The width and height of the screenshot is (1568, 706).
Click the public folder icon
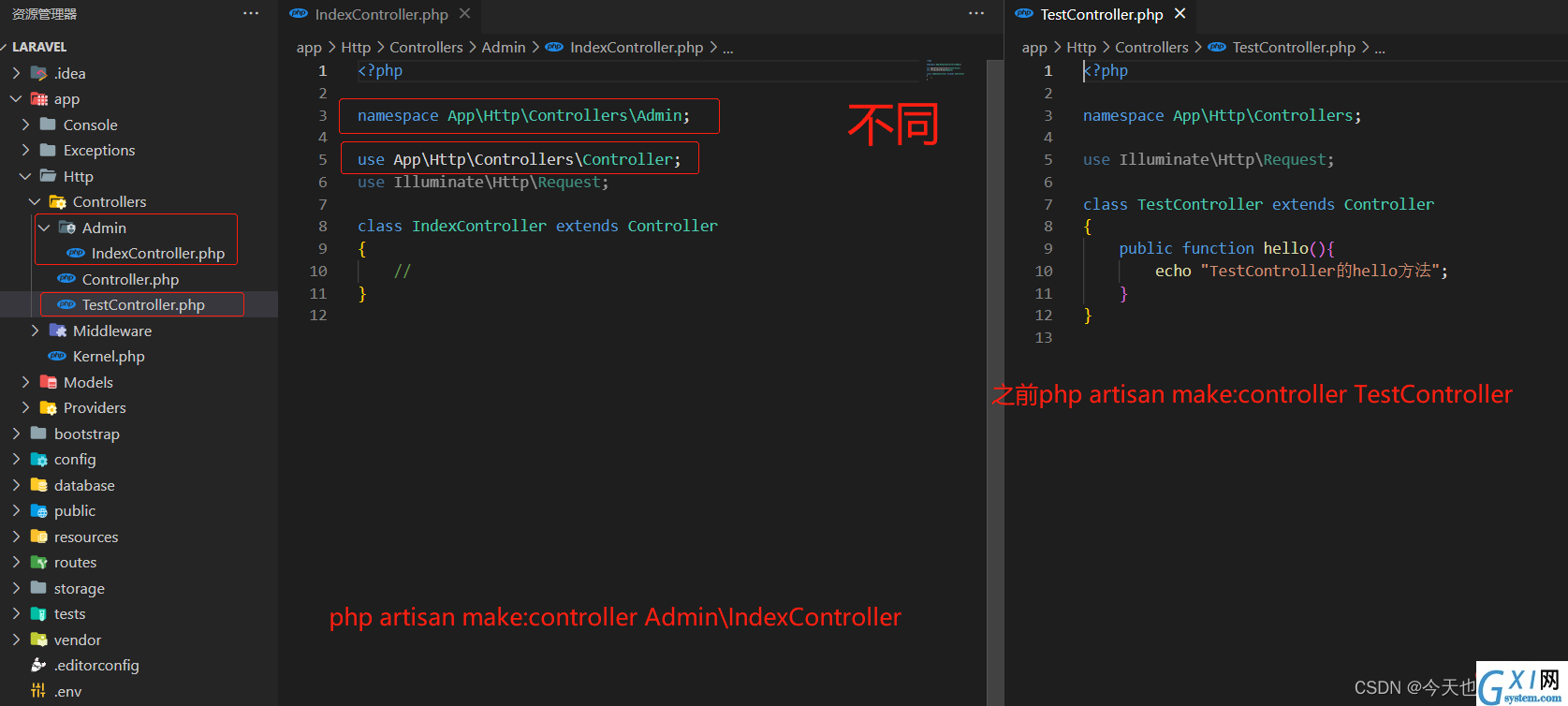click(x=38, y=510)
